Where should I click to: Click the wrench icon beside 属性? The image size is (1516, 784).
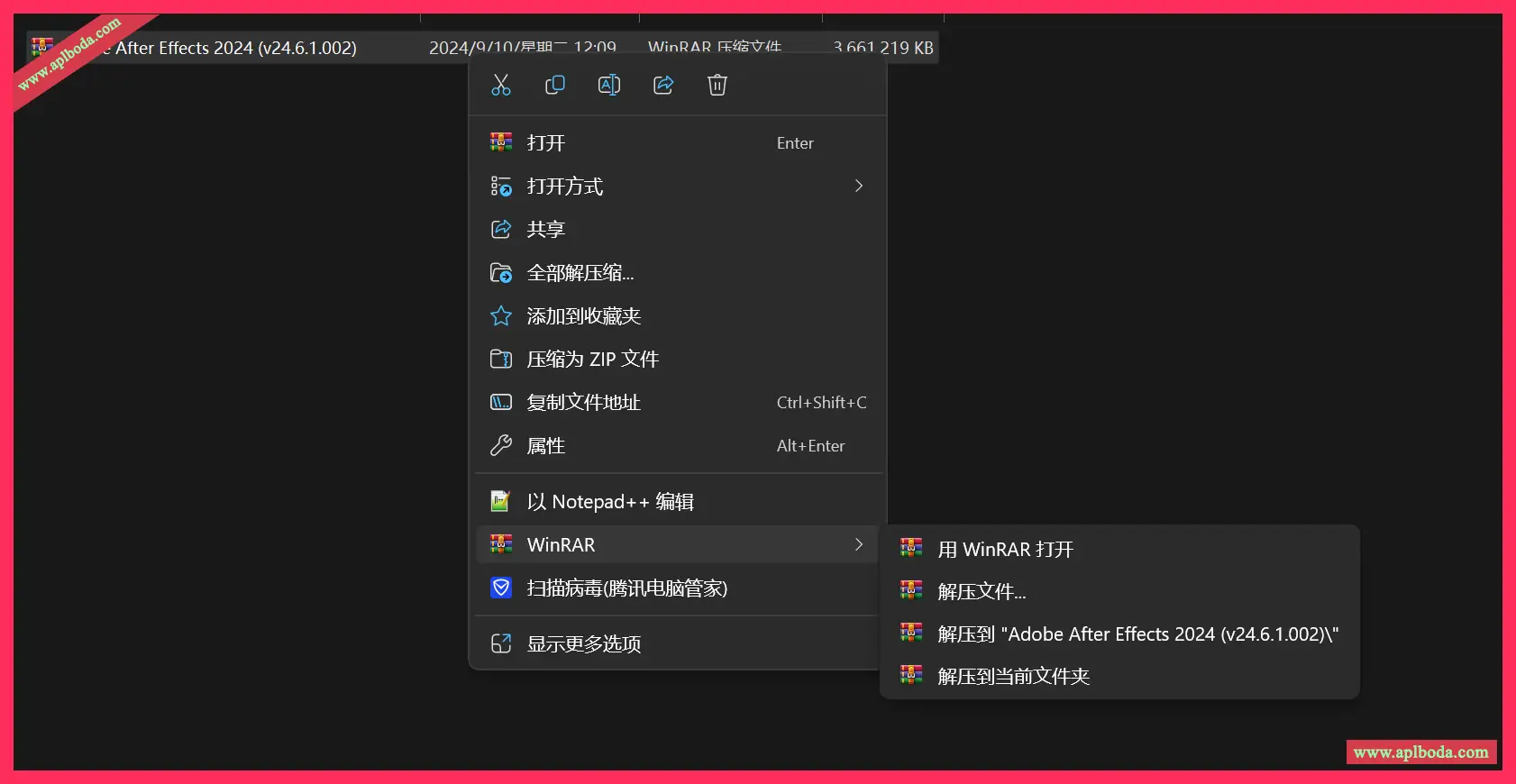501,445
